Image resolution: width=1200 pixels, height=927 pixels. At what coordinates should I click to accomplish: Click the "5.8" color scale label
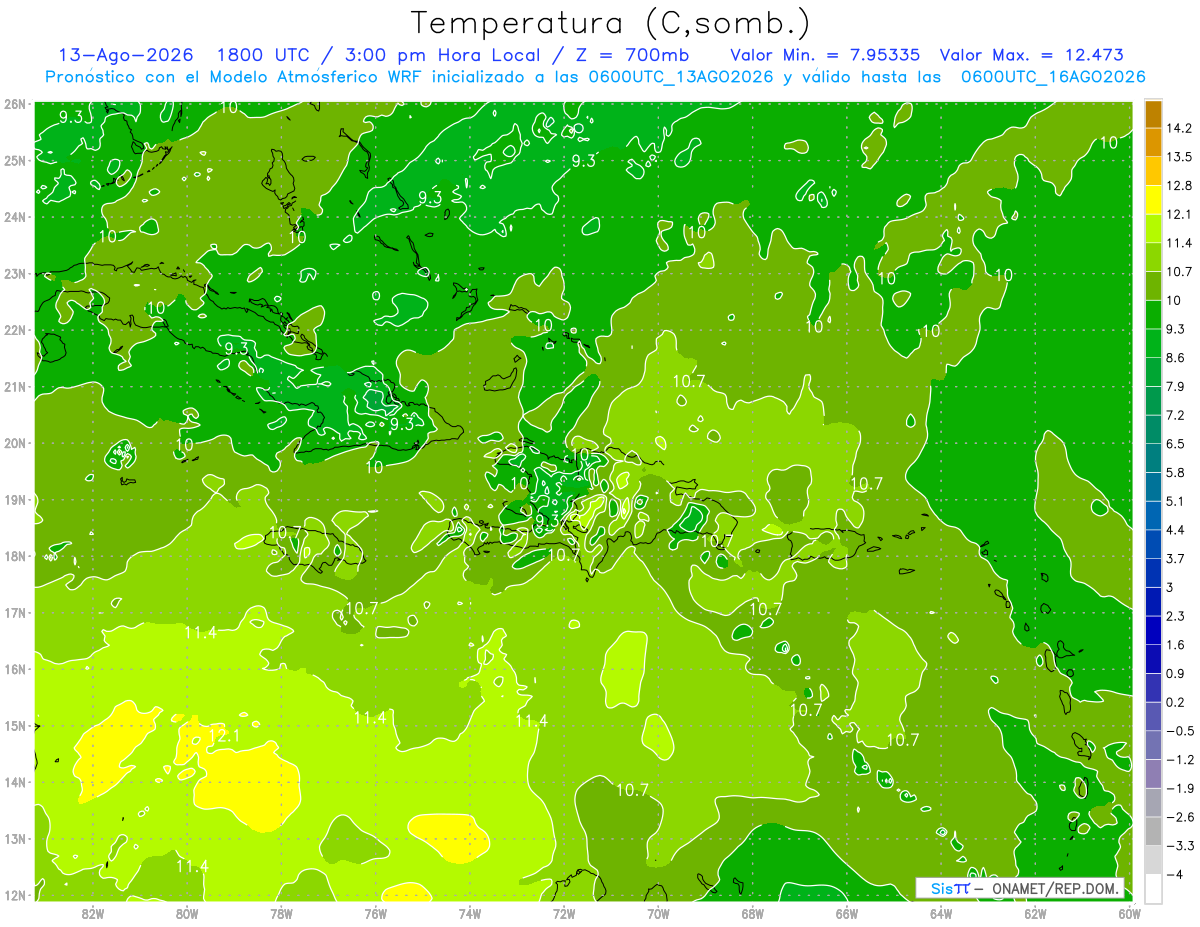(x=1176, y=473)
